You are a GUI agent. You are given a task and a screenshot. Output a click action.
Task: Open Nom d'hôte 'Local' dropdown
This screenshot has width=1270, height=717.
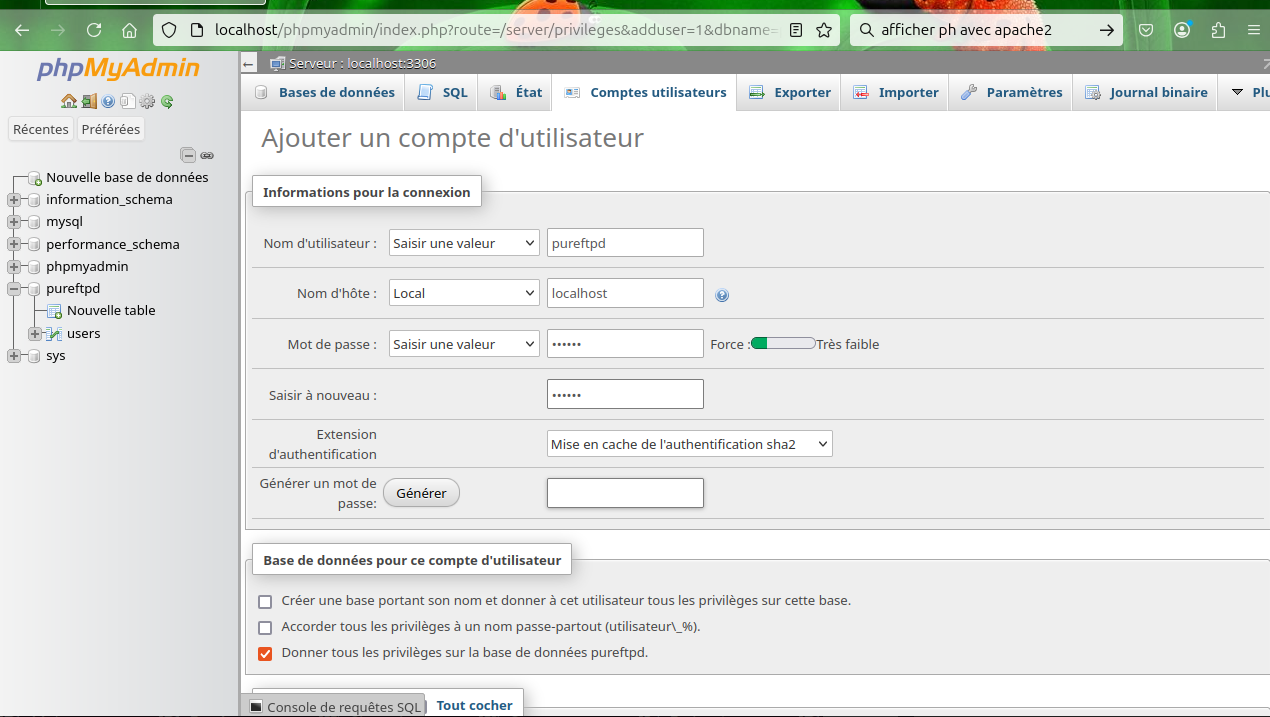(464, 293)
